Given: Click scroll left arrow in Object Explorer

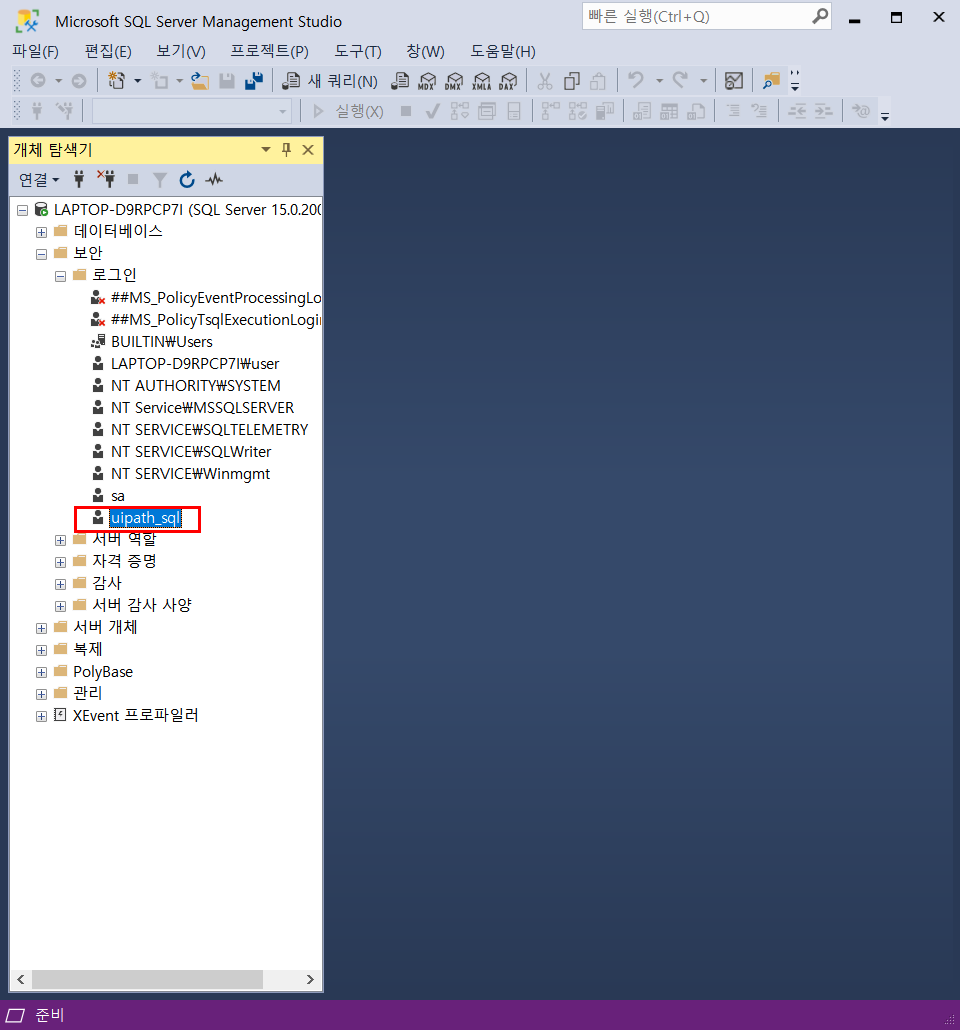Looking at the screenshot, I should (x=21, y=979).
